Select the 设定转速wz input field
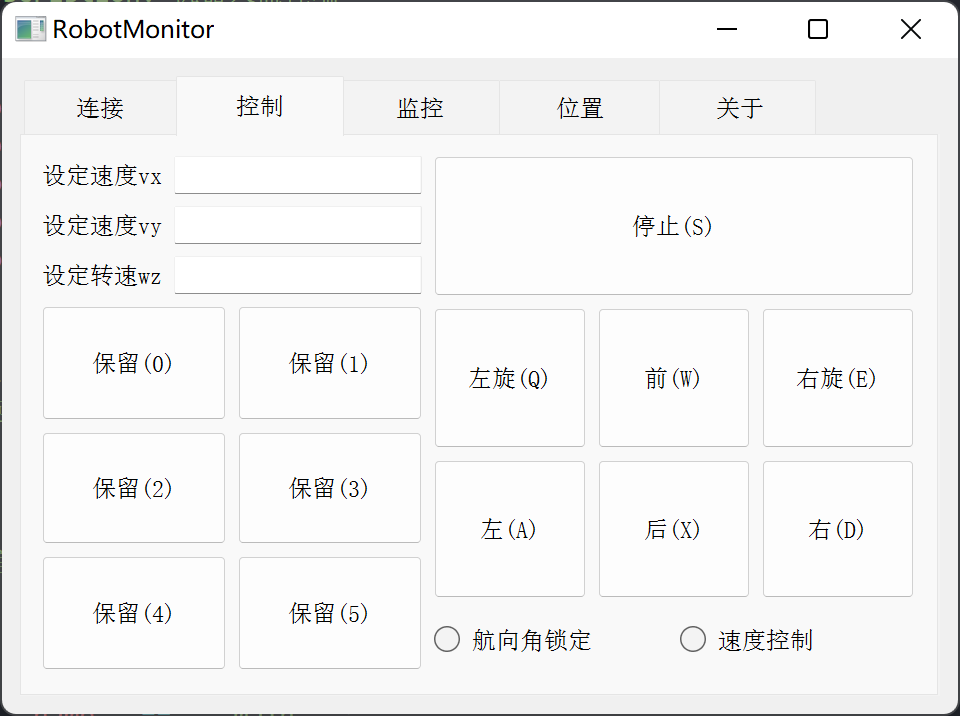 coord(298,275)
